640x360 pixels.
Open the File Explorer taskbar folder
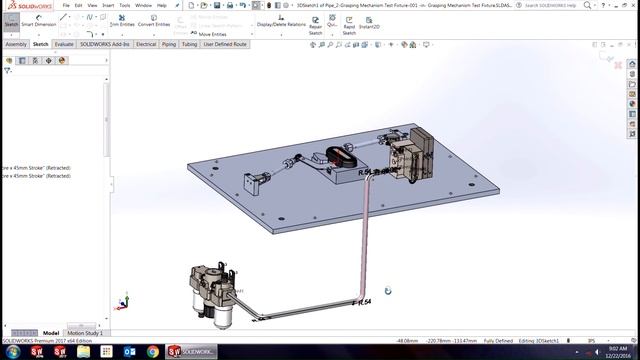[83, 351]
